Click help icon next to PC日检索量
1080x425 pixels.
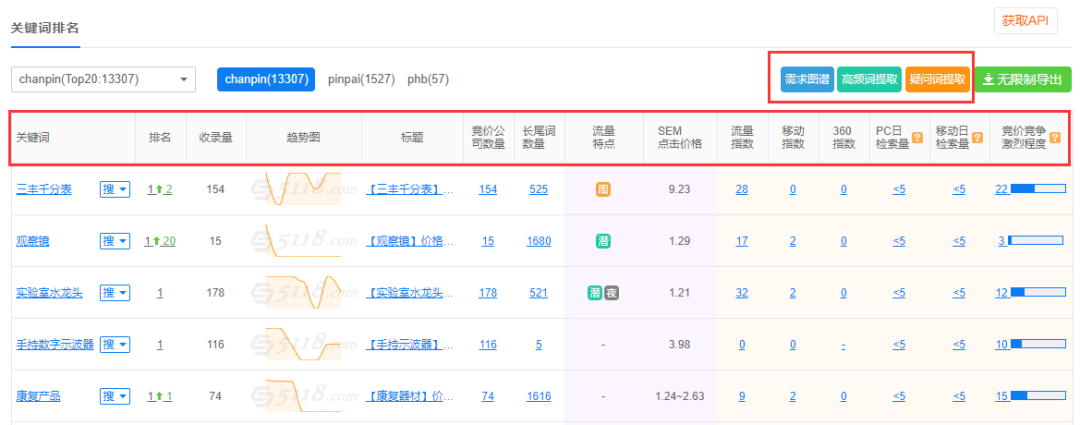(x=917, y=138)
